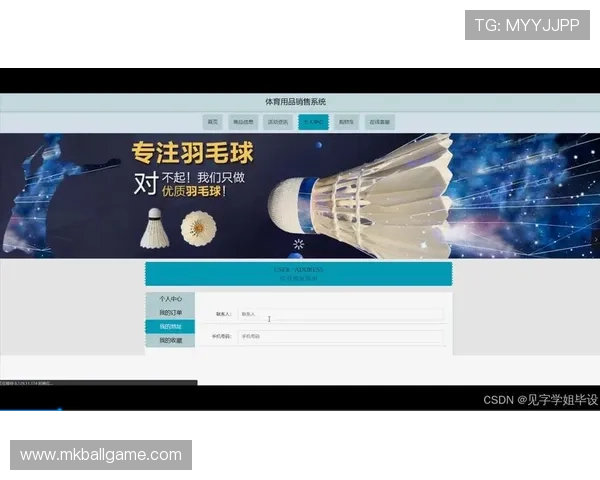The width and height of the screenshot is (600, 480).
Task: Click the round top-view shuttlecock image
Action: pos(198,230)
